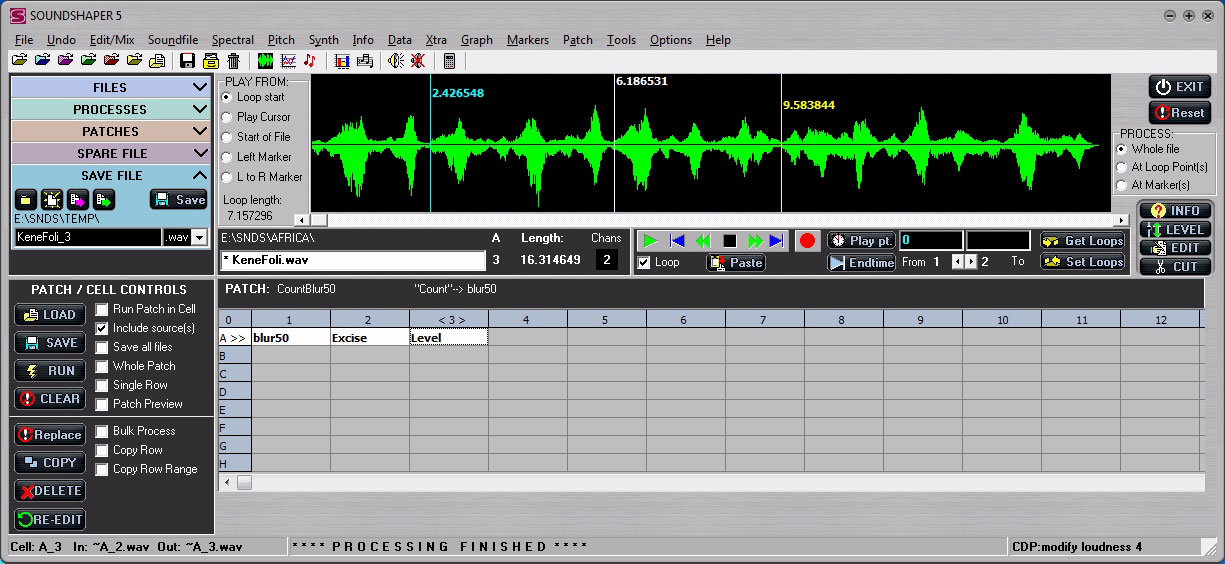The height and width of the screenshot is (564, 1225).
Task: Click the loudspeaker toolbar icon
Action: (x=396, y=61)
